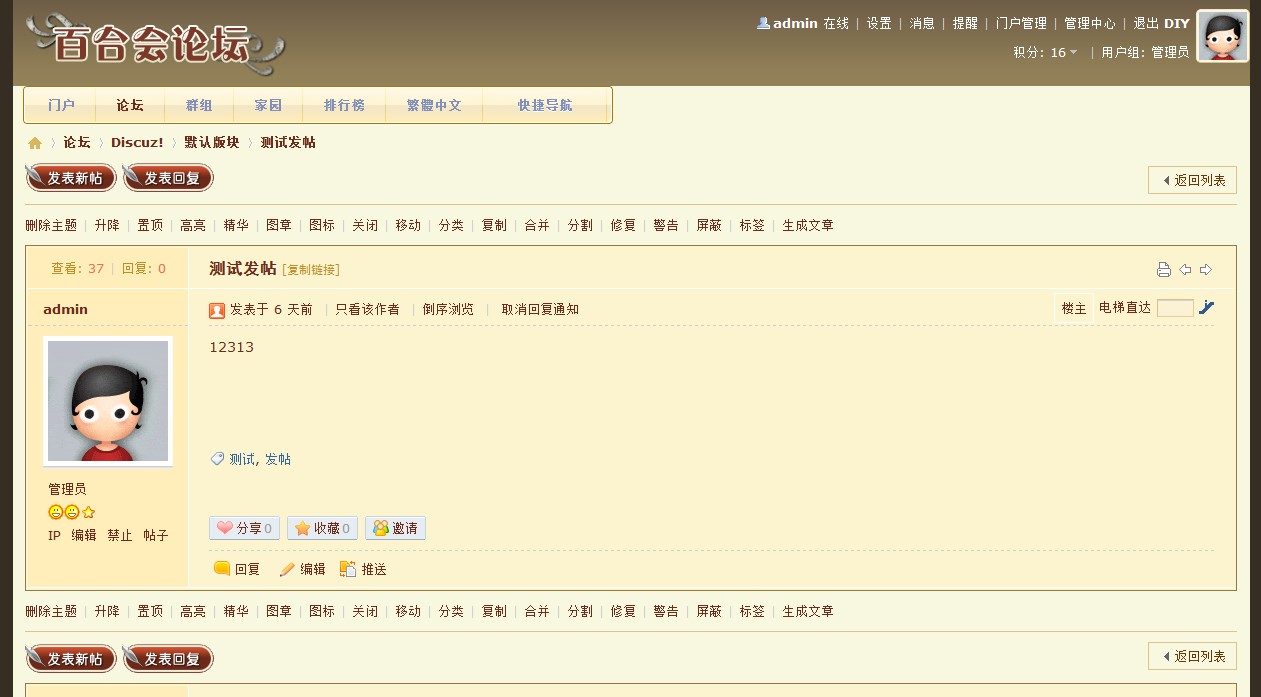1261x697 pixels.
Task: Open the 门户 navigation tab
Action: 61,105
